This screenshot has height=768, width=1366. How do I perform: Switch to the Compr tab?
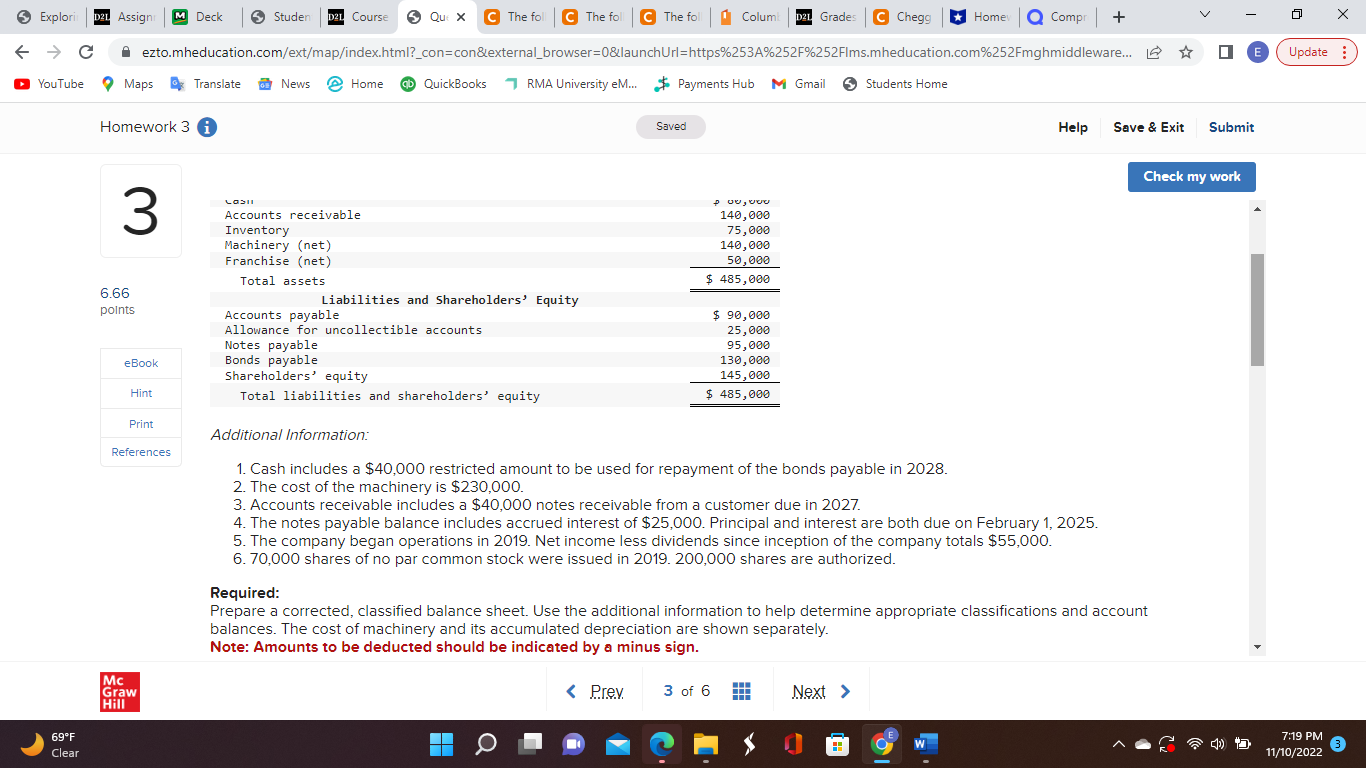click(1060, 17)
